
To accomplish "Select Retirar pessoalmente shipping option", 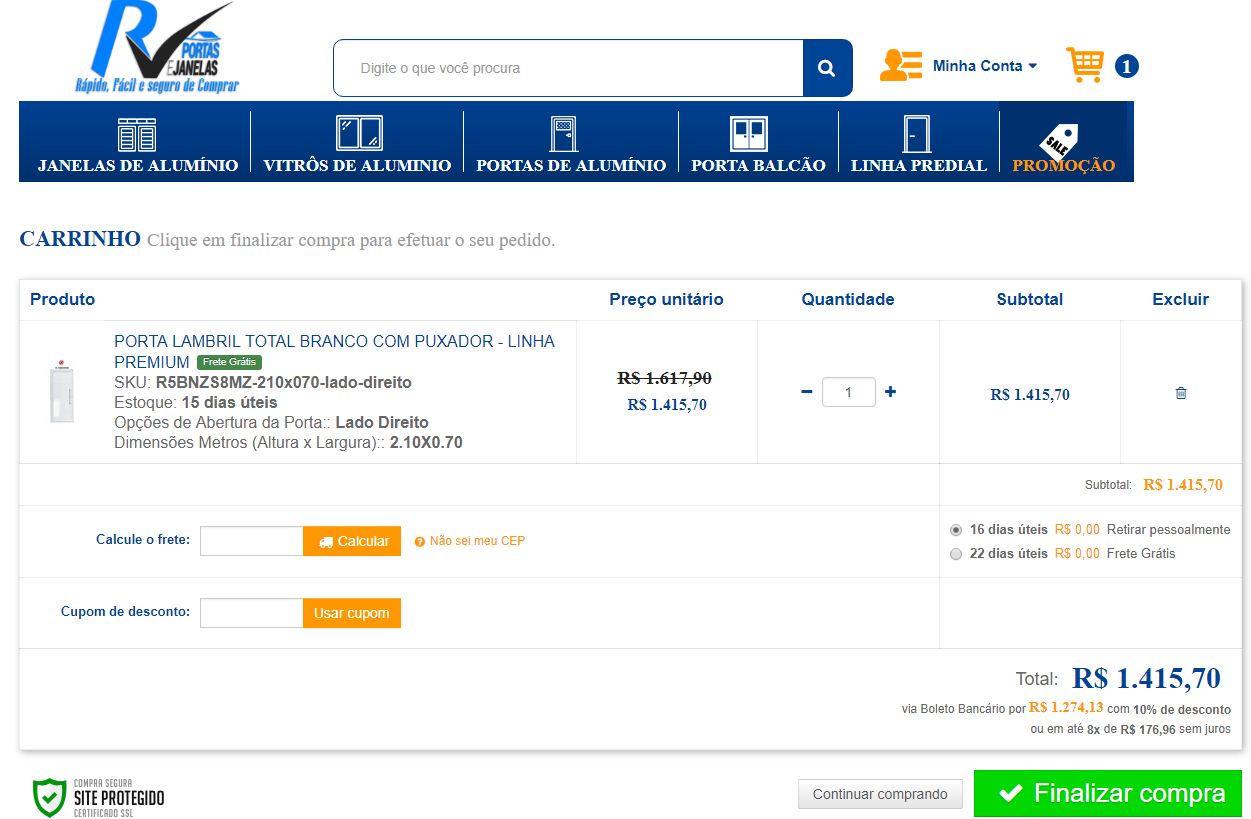I will tap(956, 530).
